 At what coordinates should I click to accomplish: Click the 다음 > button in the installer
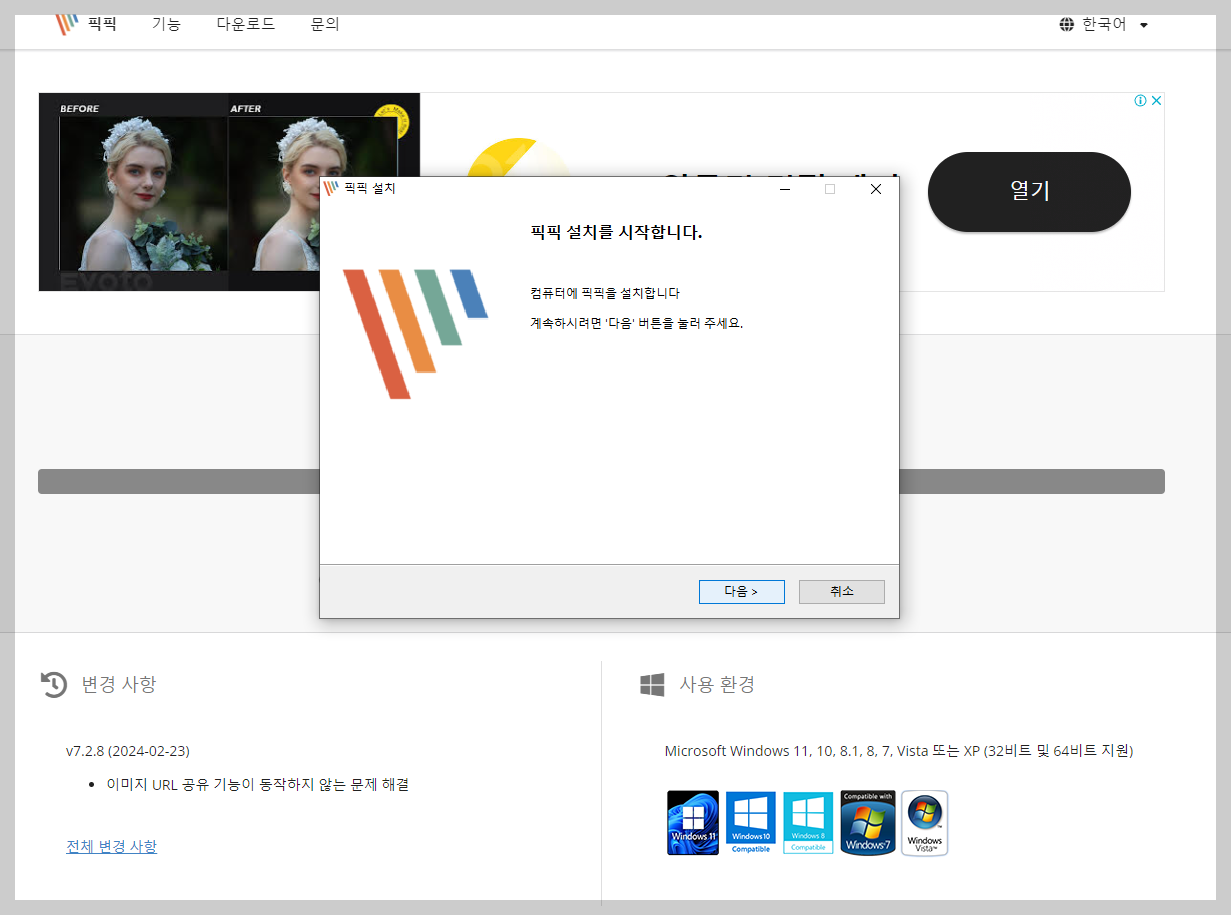[x=741, y=591]
